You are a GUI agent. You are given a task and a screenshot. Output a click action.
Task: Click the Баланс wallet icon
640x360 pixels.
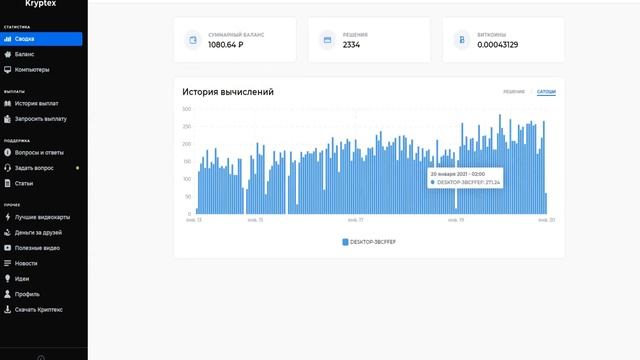[x=7, y=54]
